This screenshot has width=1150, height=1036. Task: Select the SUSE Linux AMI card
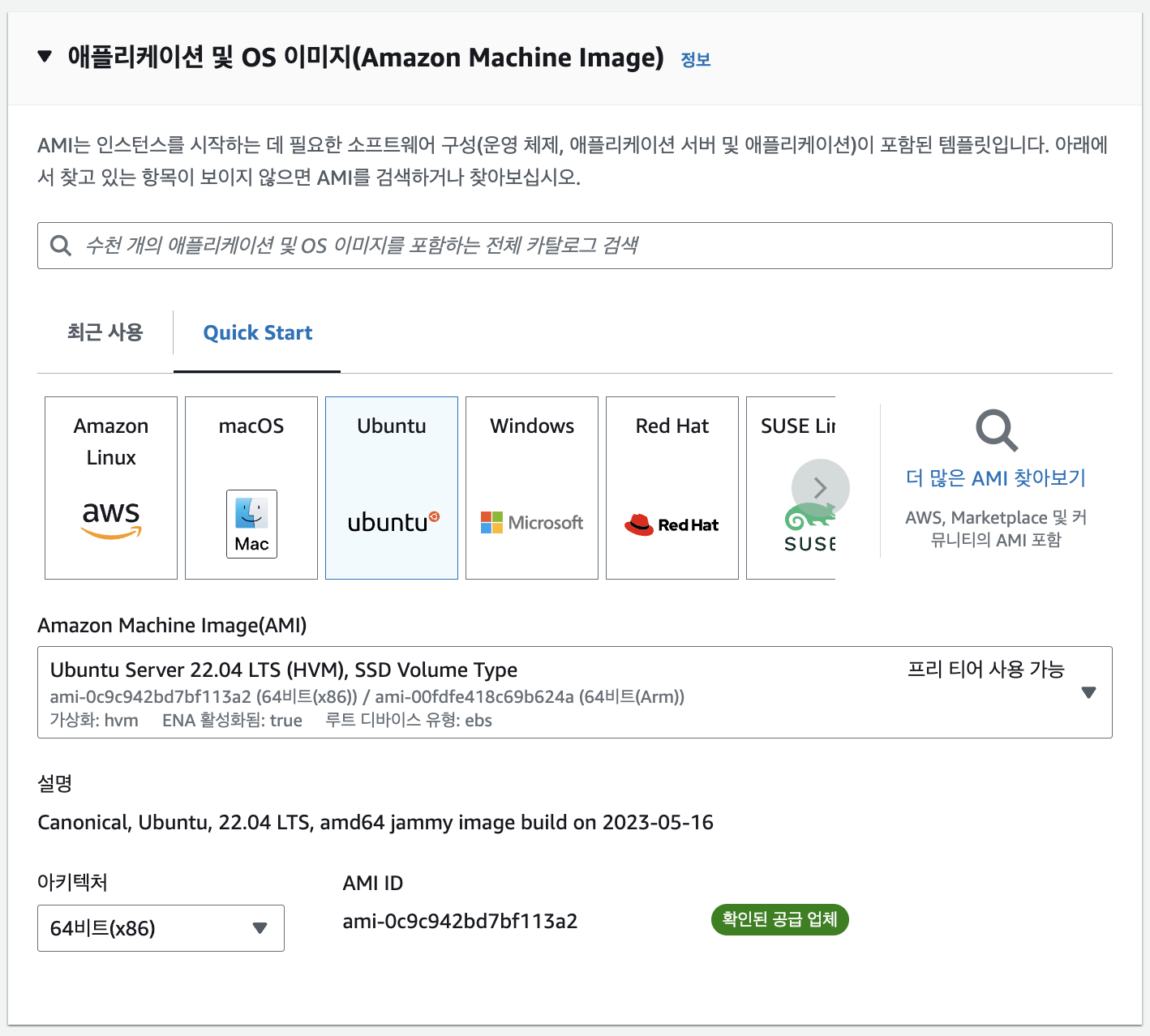(791, 488)
